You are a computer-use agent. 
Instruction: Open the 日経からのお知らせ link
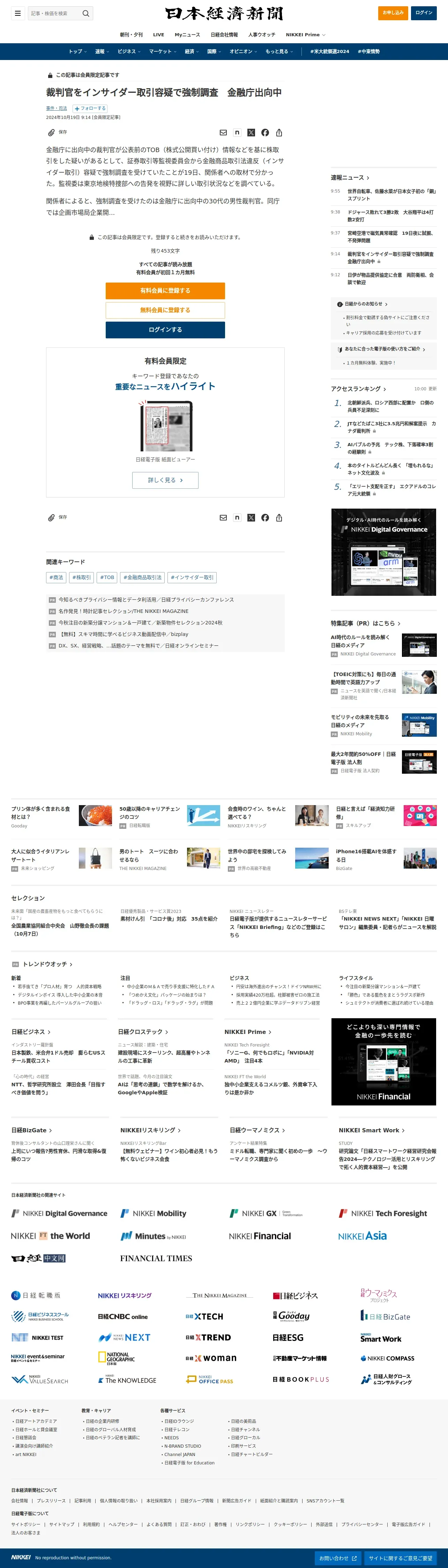[363, 304]
